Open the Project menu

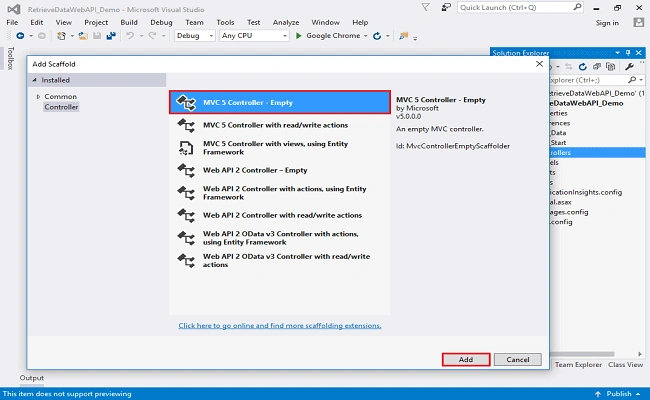coord(96,22)
